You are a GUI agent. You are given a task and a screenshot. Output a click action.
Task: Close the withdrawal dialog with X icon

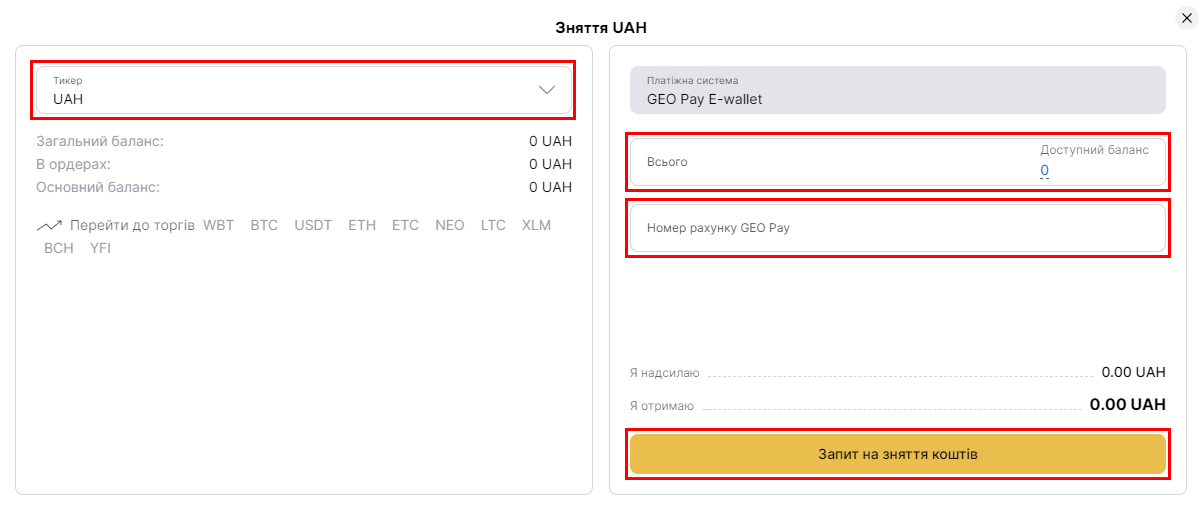point(1187,18)
